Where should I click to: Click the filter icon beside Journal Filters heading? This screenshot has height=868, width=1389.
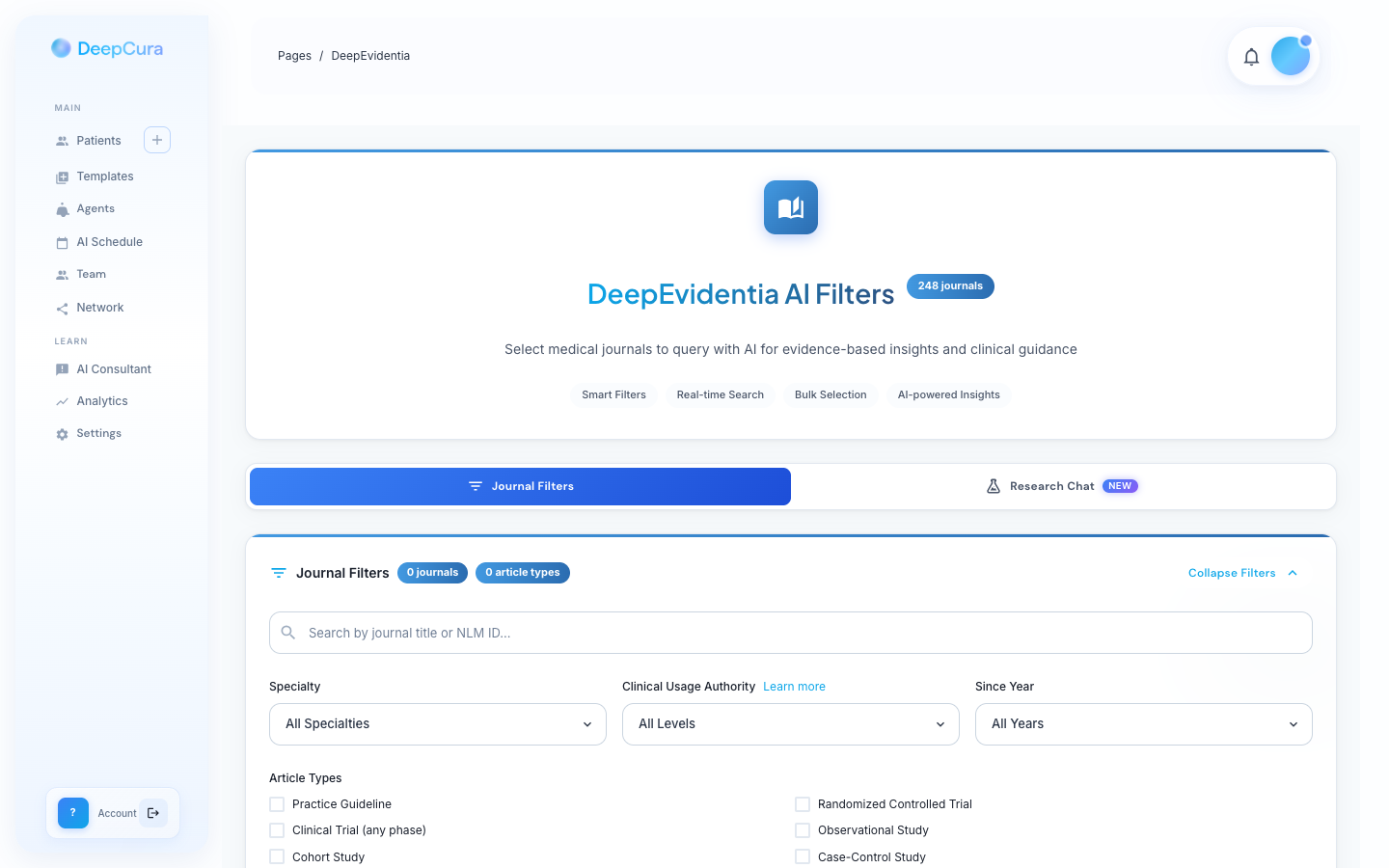[279, 573]
